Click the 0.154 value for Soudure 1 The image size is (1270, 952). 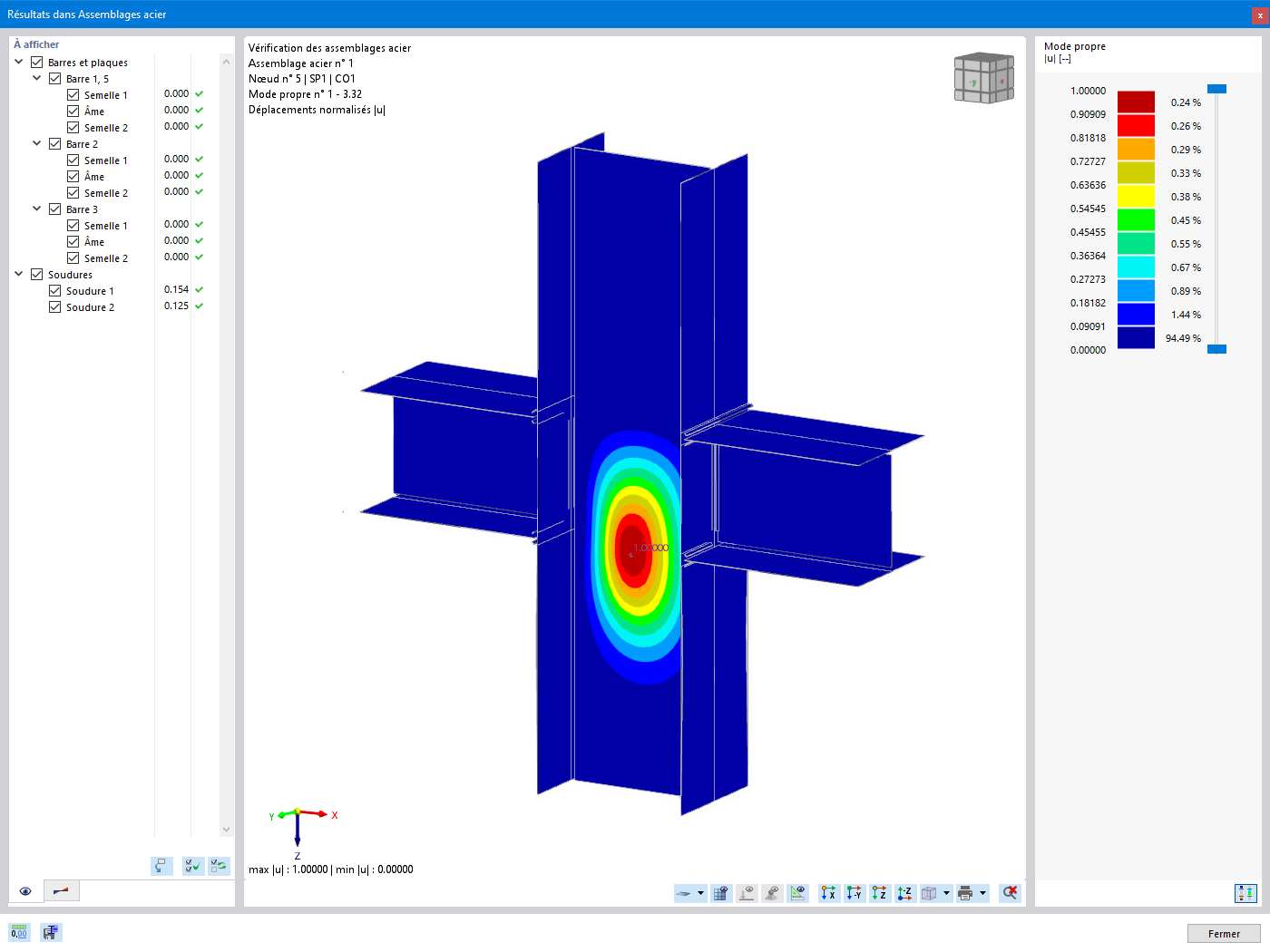177,290
